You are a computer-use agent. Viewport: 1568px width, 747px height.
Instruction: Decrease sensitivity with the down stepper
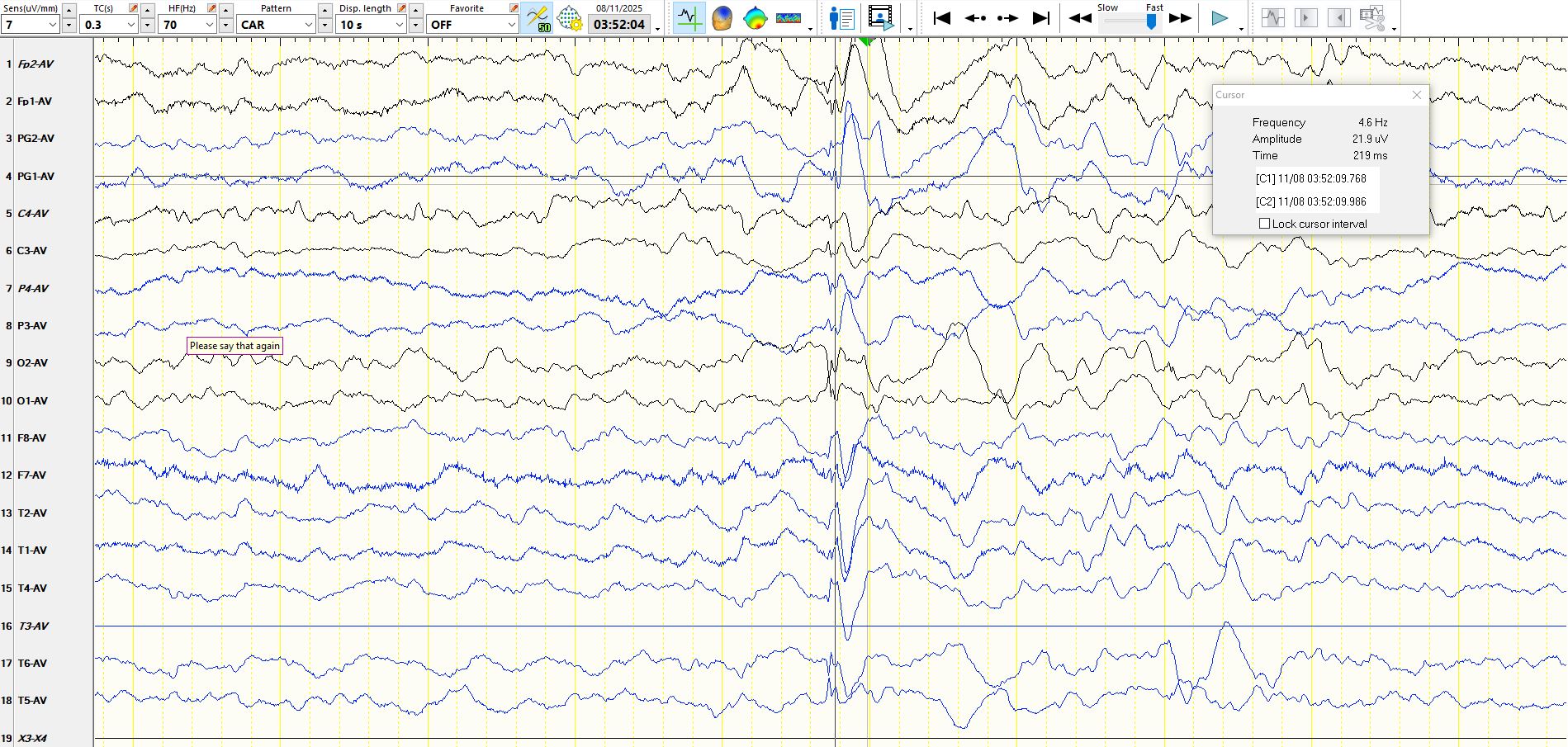click(69, 26)
